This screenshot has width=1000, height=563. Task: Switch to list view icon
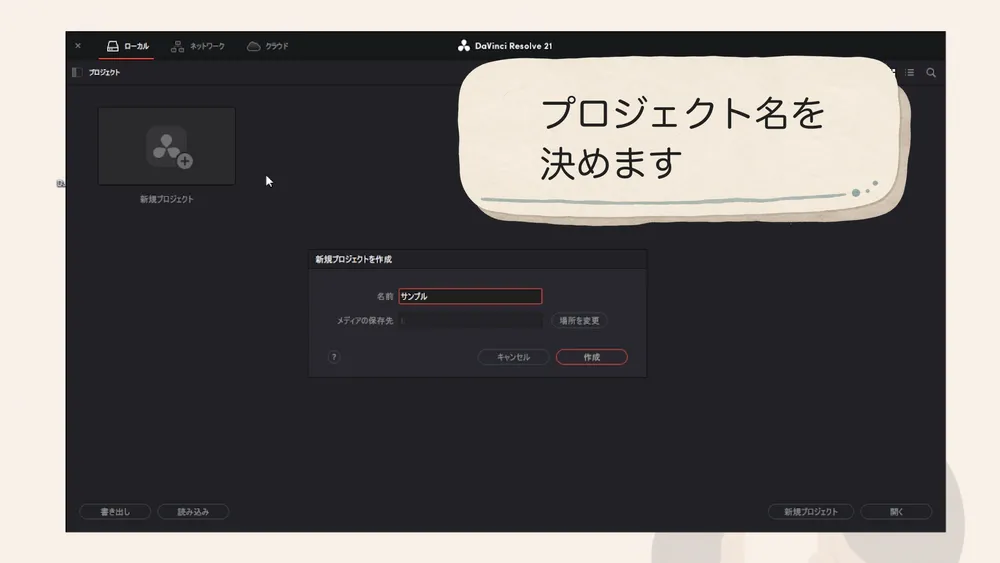coord(910,73)
